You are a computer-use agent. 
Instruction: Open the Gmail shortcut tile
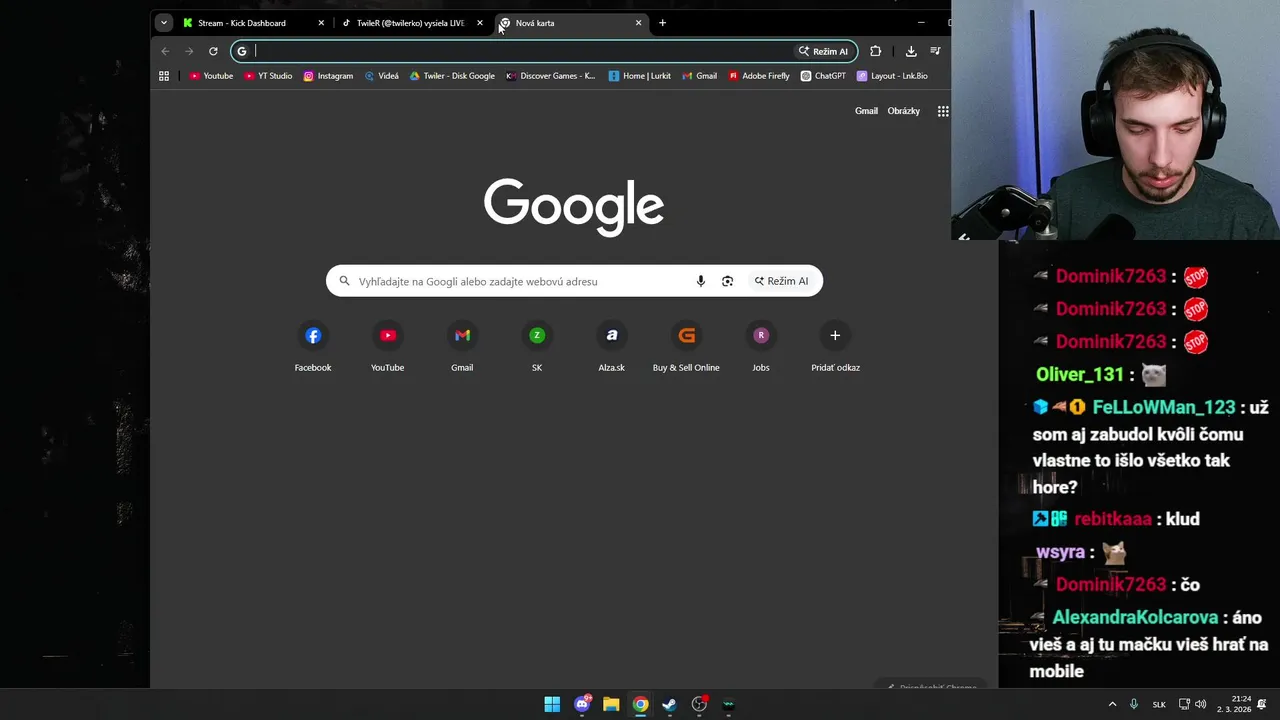tap(462, 347)
